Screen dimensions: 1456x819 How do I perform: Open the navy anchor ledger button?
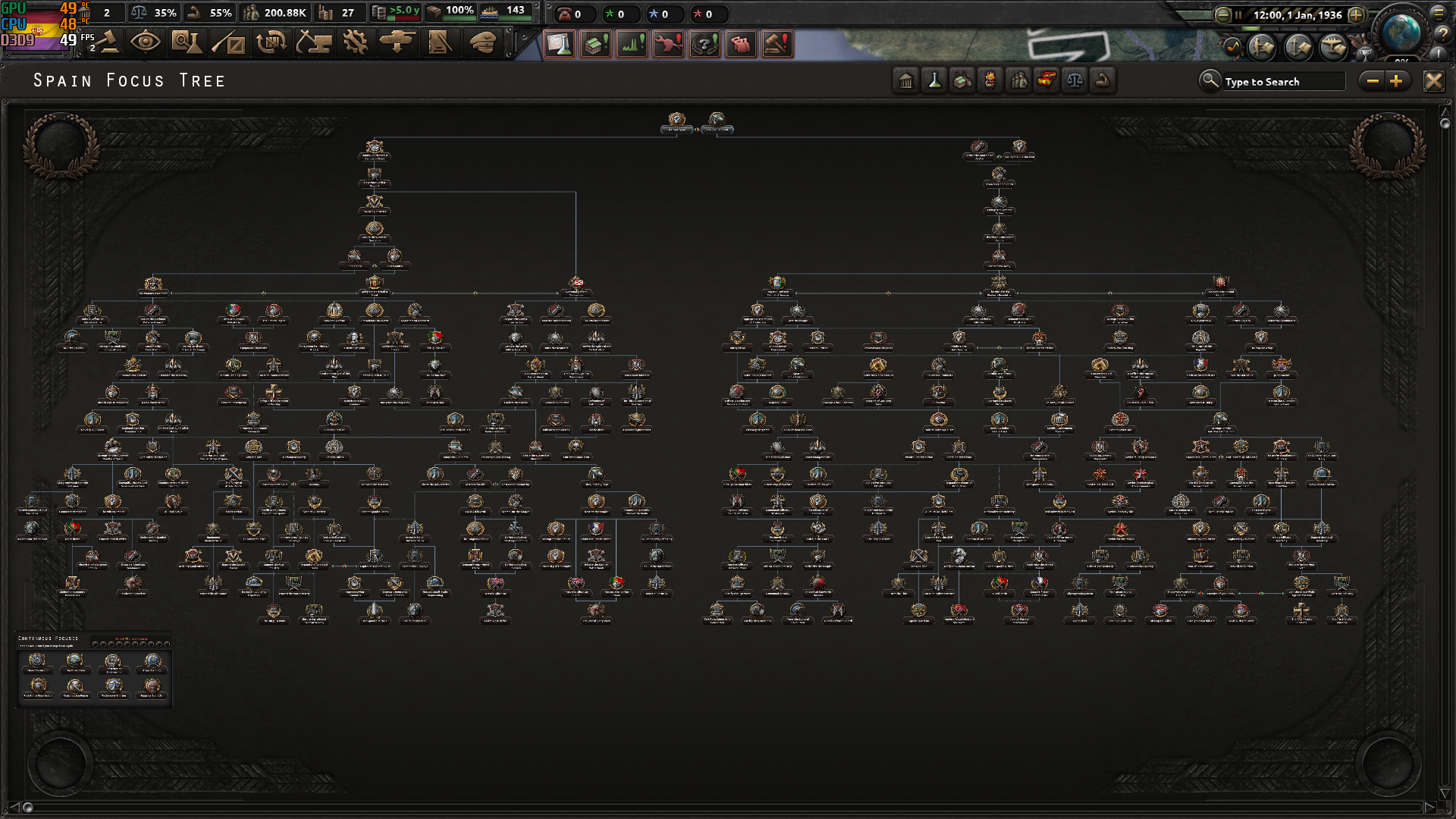pyautogui.click(x=1298, y=47)
